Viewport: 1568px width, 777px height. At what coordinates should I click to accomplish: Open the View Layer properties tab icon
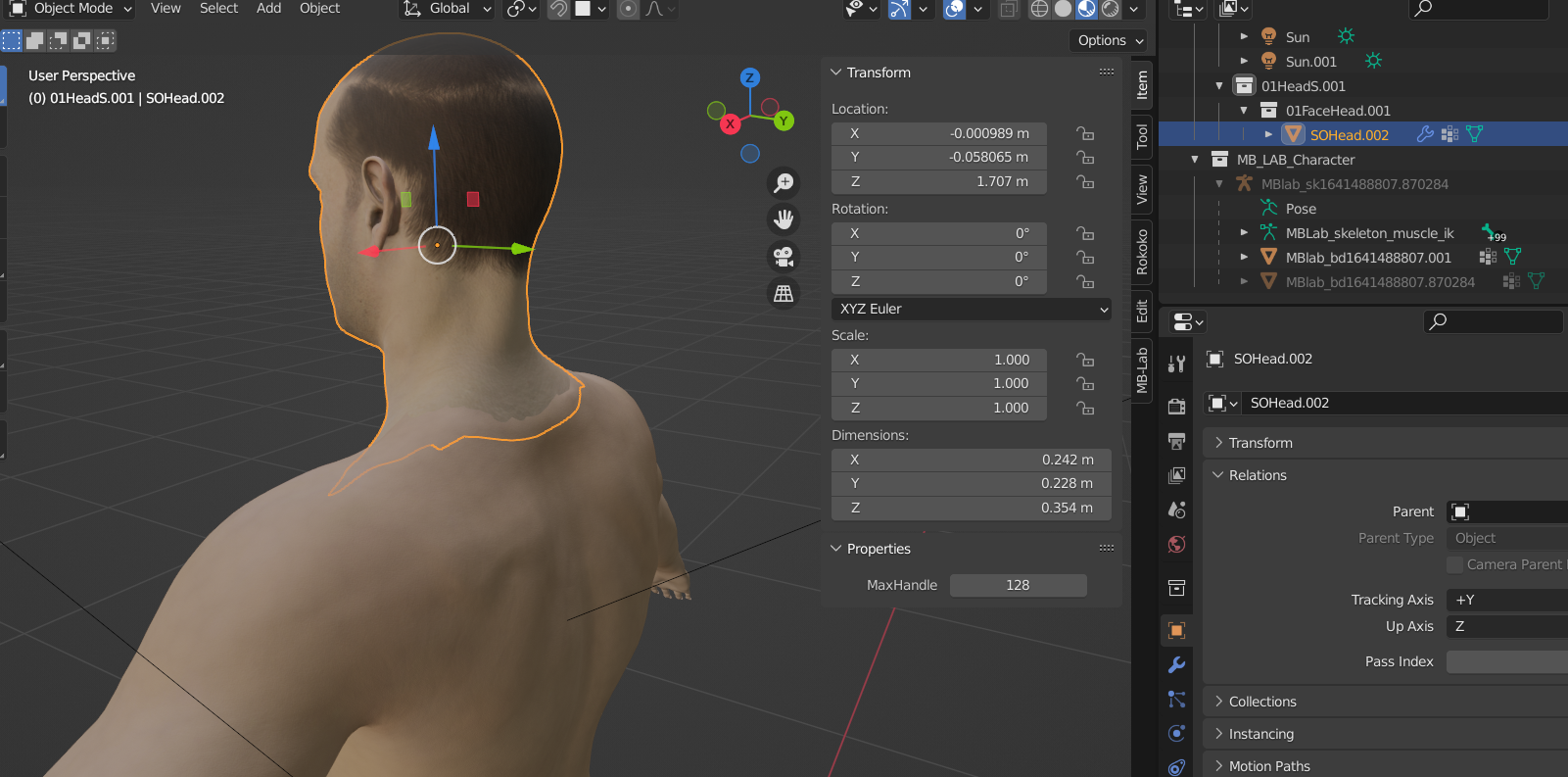[x=1177, y=475]
